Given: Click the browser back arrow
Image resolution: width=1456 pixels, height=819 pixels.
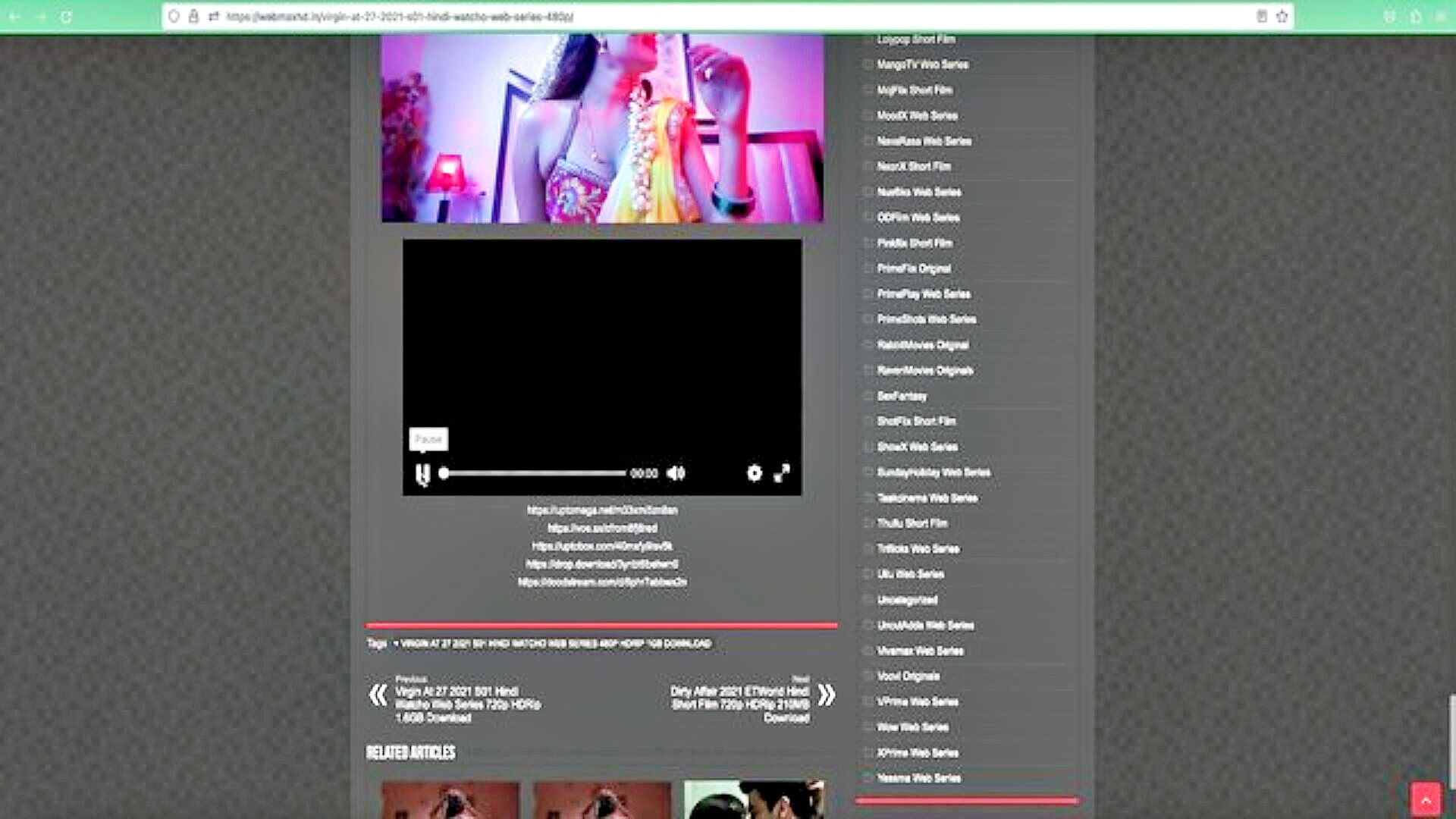Looking at the screenshot, I should [14, 17].
